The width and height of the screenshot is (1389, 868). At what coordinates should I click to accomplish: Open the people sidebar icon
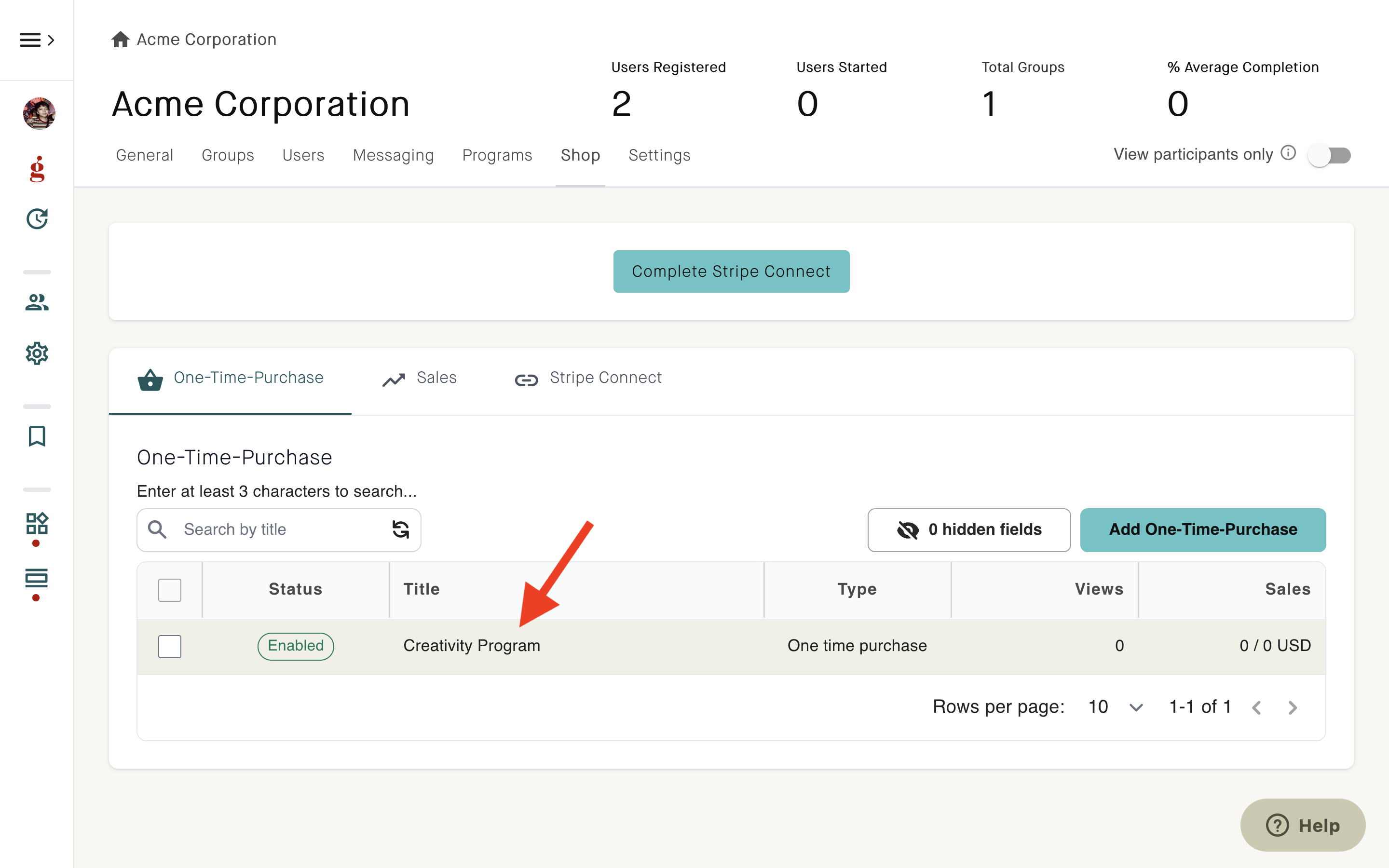coord(37,302)
